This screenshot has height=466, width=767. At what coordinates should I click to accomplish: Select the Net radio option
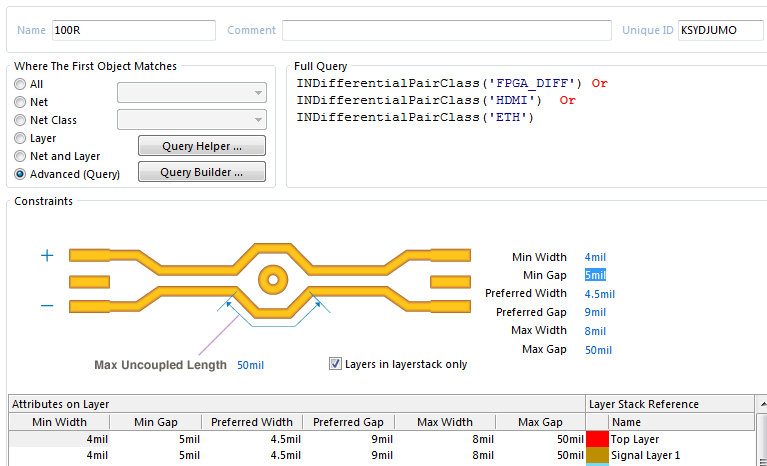pyautogui.click(x=20, y=102)
